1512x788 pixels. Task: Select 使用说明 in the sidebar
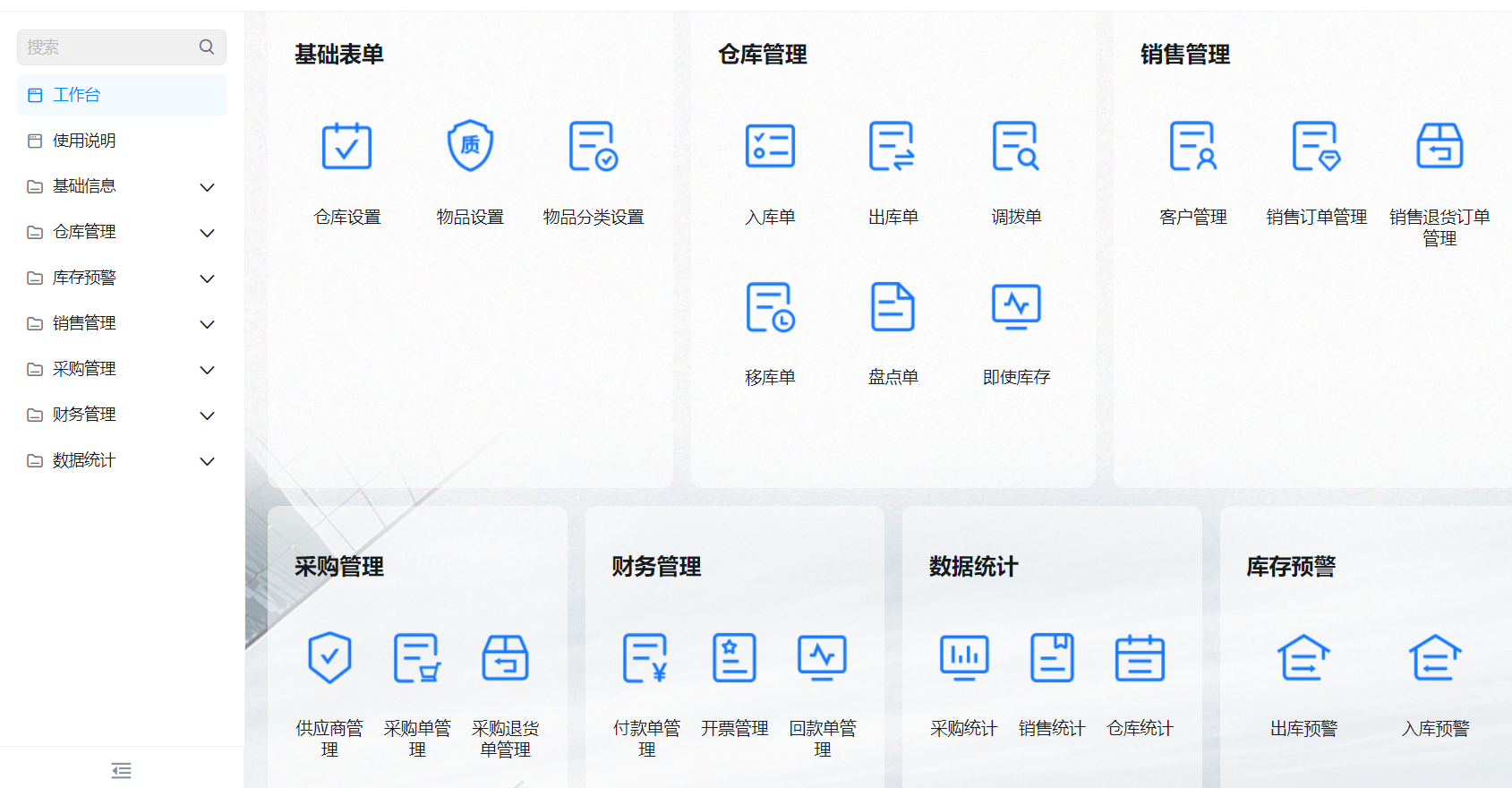pyautogui.click(x=122, y=141)
